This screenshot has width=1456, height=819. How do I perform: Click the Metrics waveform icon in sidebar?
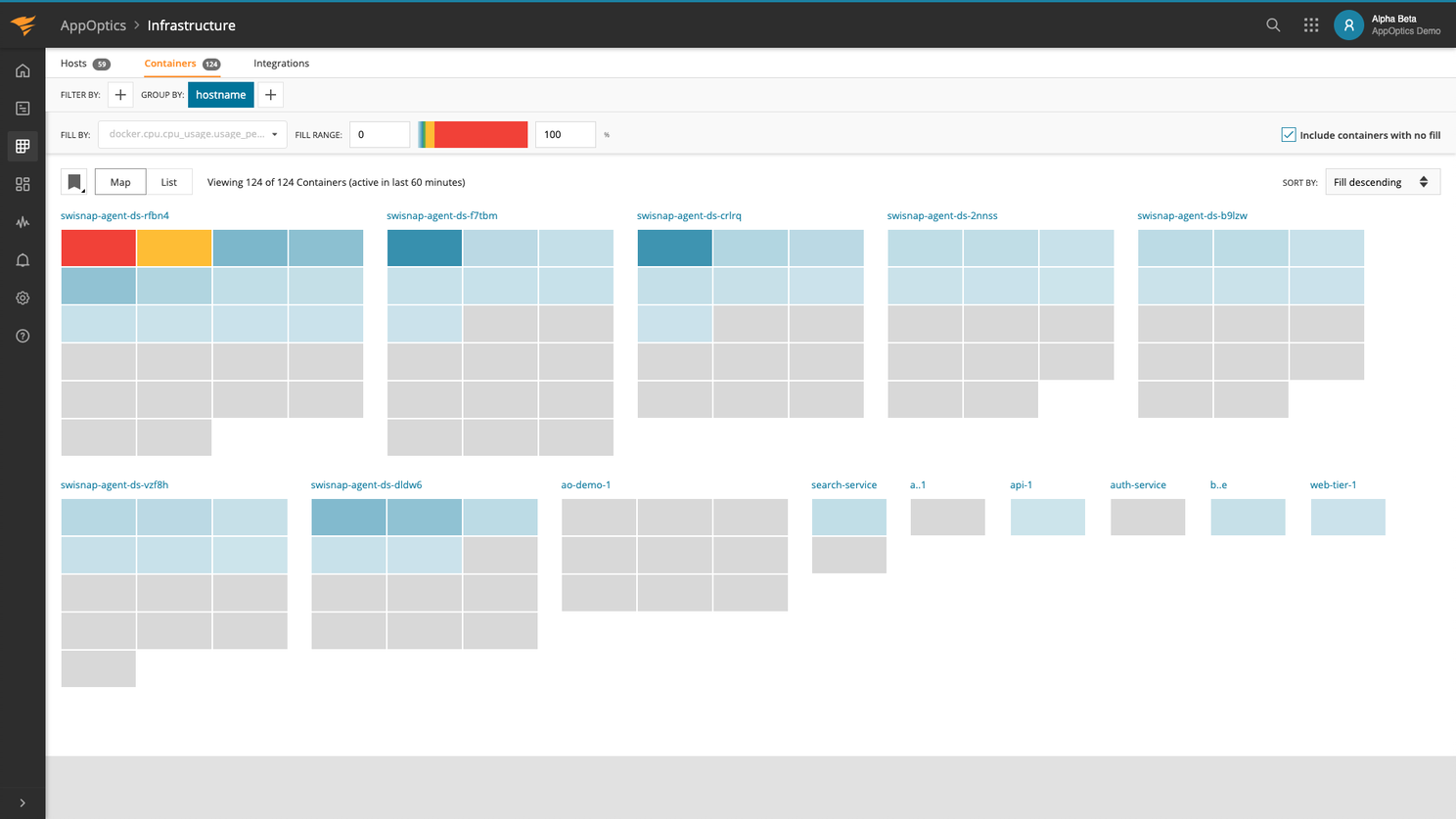[x=23, y=222]
